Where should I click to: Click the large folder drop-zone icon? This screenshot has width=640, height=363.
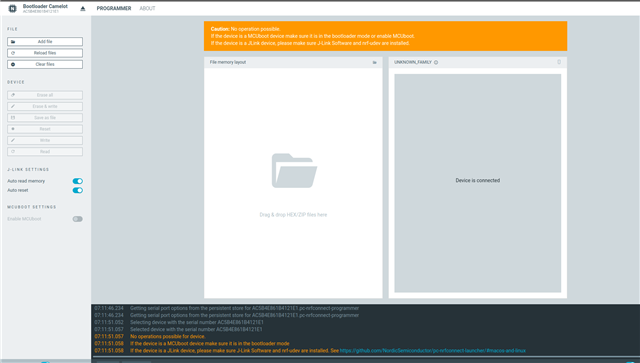click(x=294, y=170)
